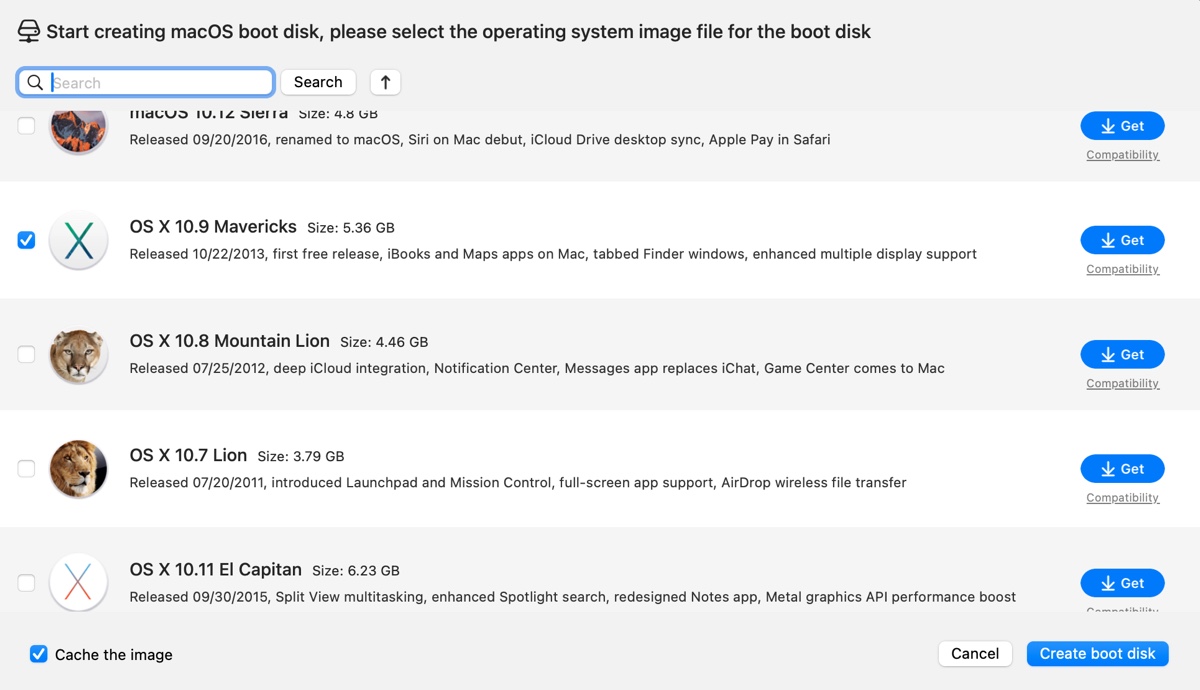The width and height of the screenshot is (1200, 690).
Task: Click the OS X Mavericks logo icon
Action: (78, 241)
